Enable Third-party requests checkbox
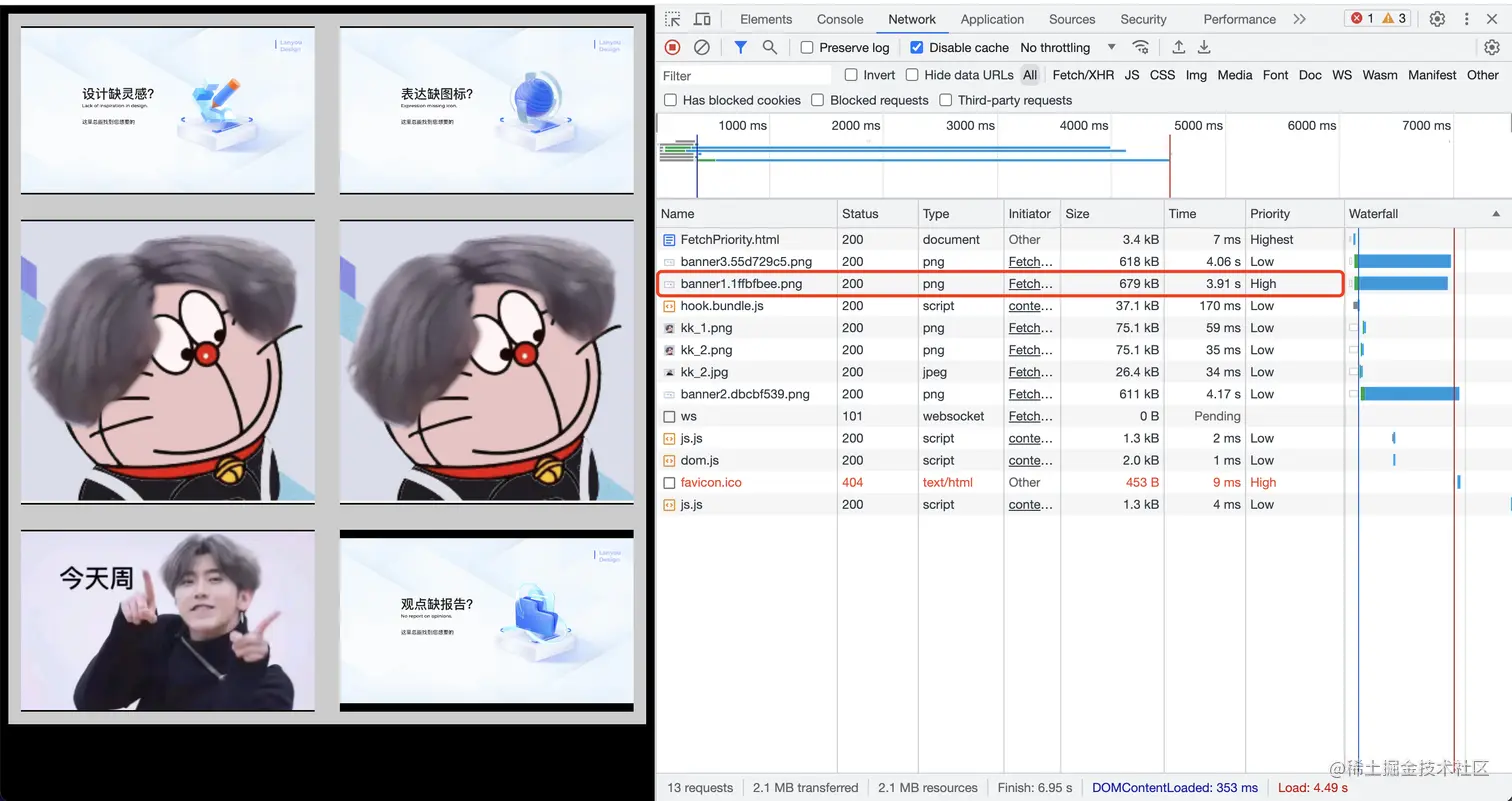Image resolution: width=1512 pixels, height=801 pixels. coord(946,100)
